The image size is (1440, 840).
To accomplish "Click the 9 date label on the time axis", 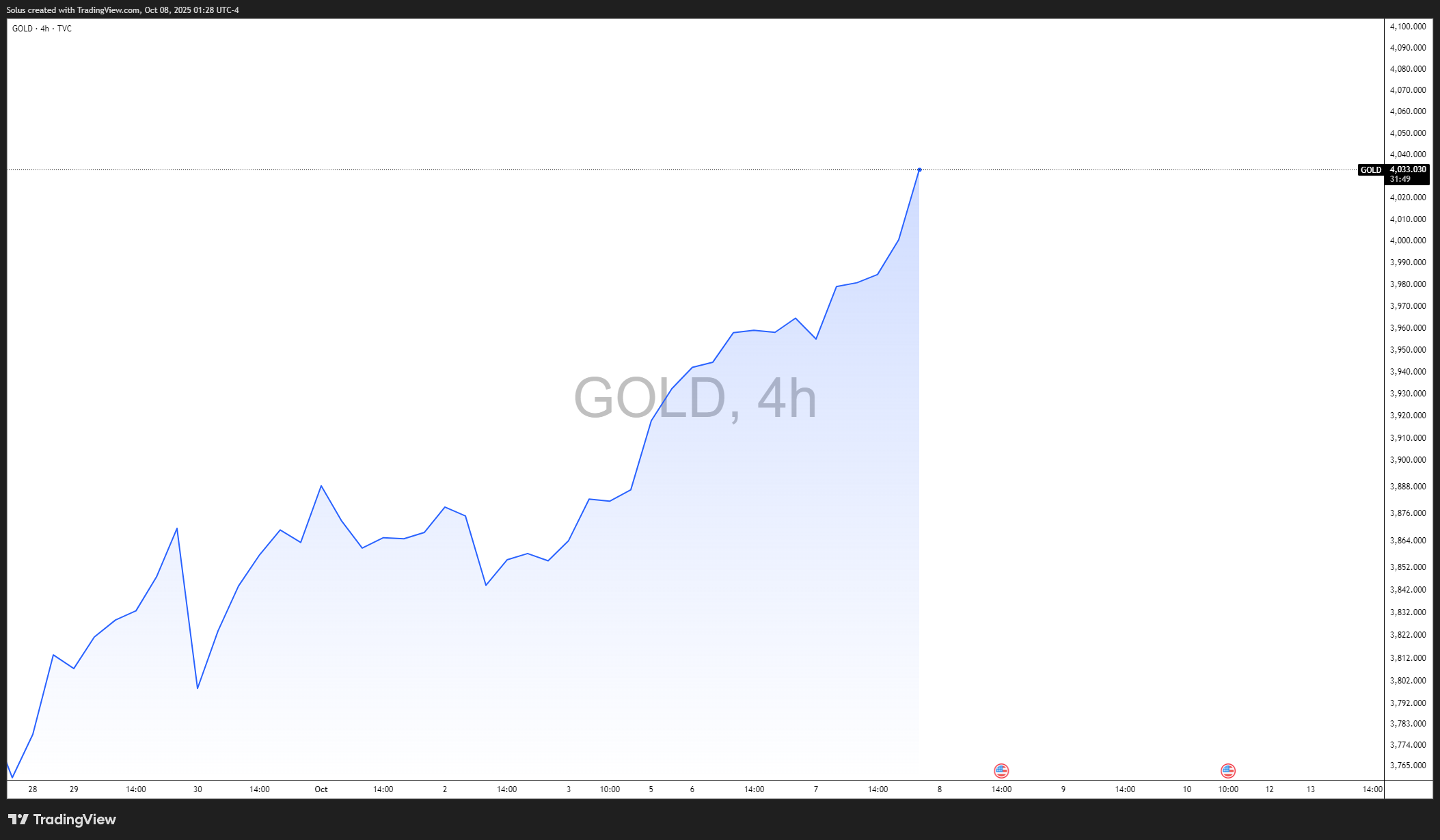I will pyautogui.click(x=1063, y=789).
